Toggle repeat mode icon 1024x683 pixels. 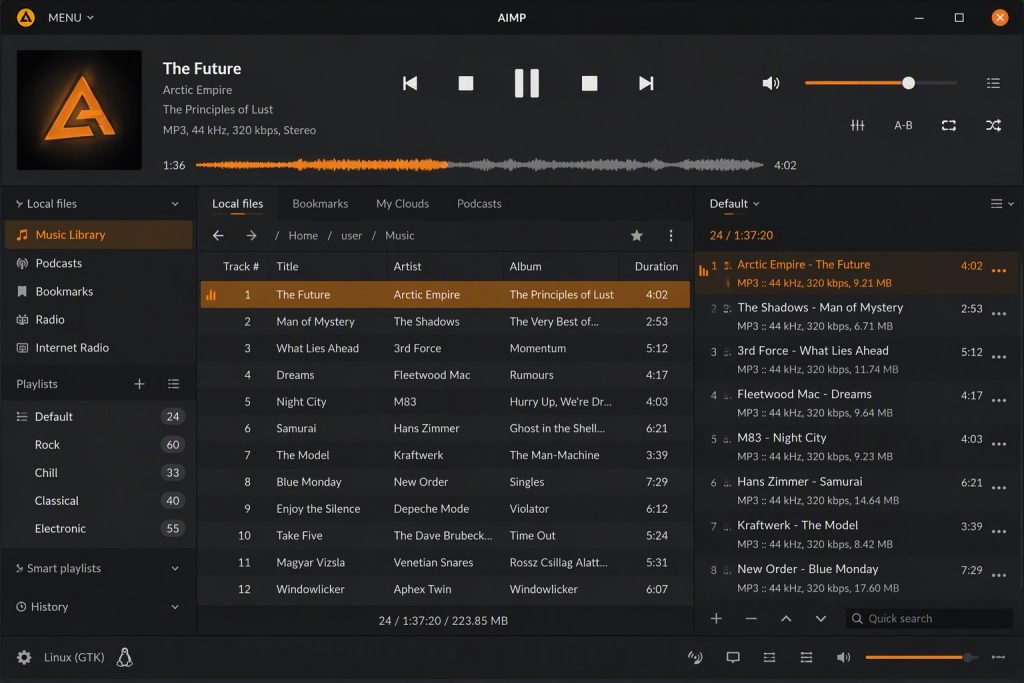point(949,125)
